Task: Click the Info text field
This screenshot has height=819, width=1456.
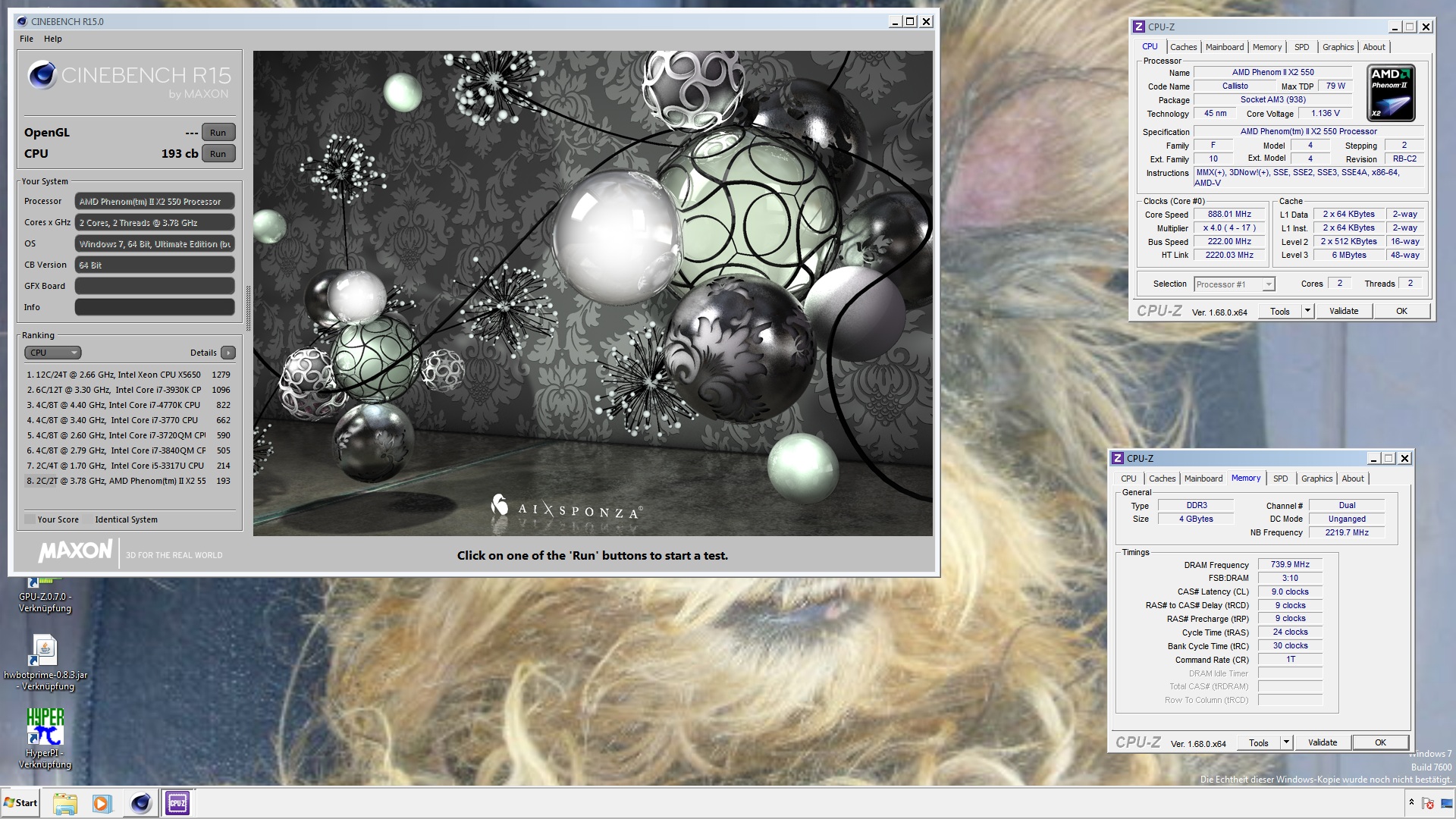Action: 155,307
